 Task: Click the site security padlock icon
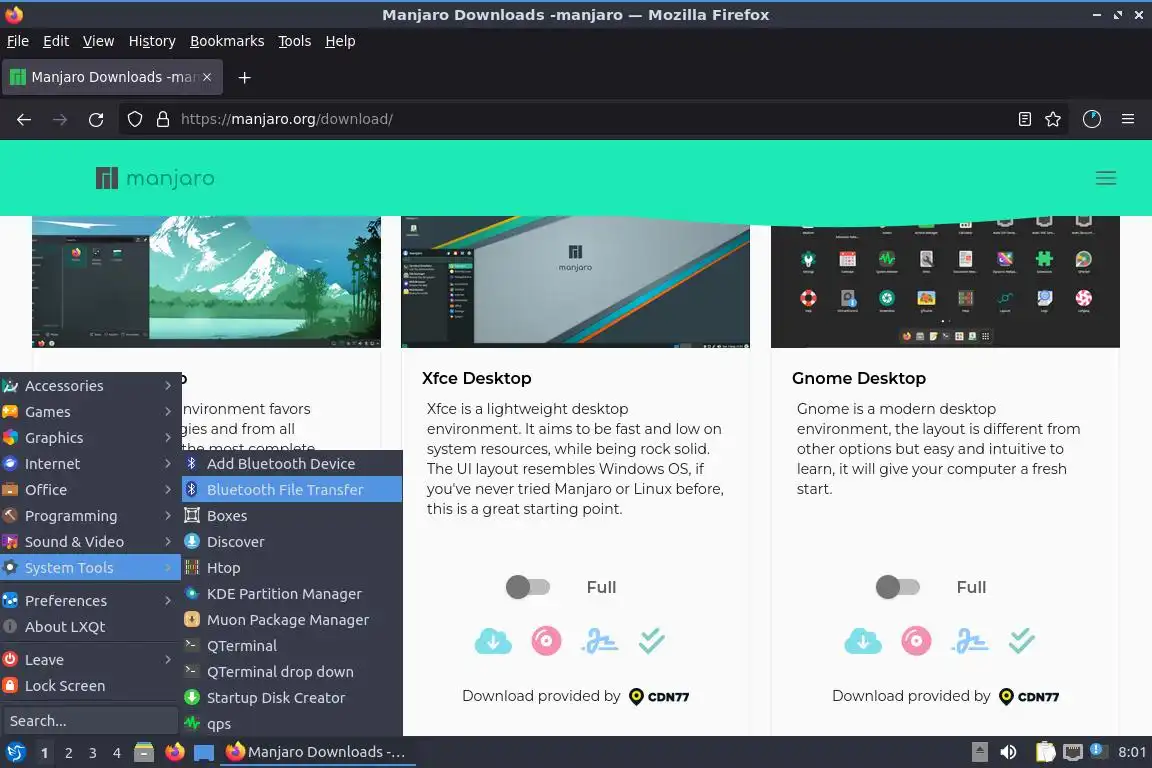click(163, 119)
